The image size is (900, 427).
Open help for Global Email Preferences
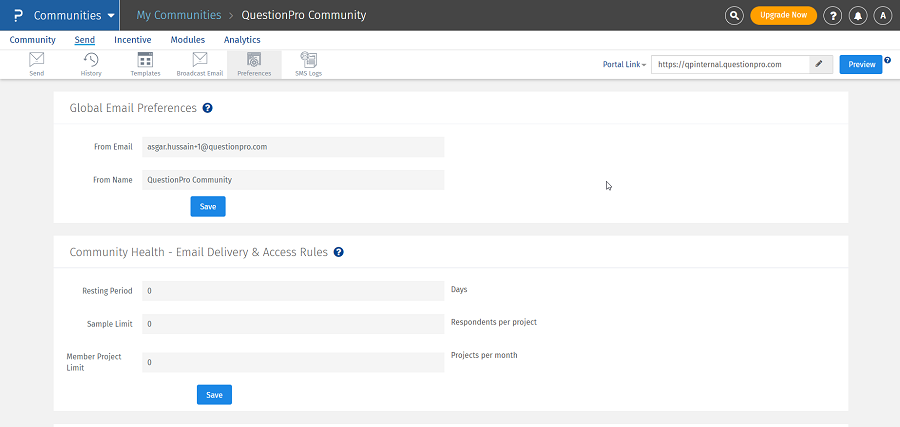coord(207,108)
